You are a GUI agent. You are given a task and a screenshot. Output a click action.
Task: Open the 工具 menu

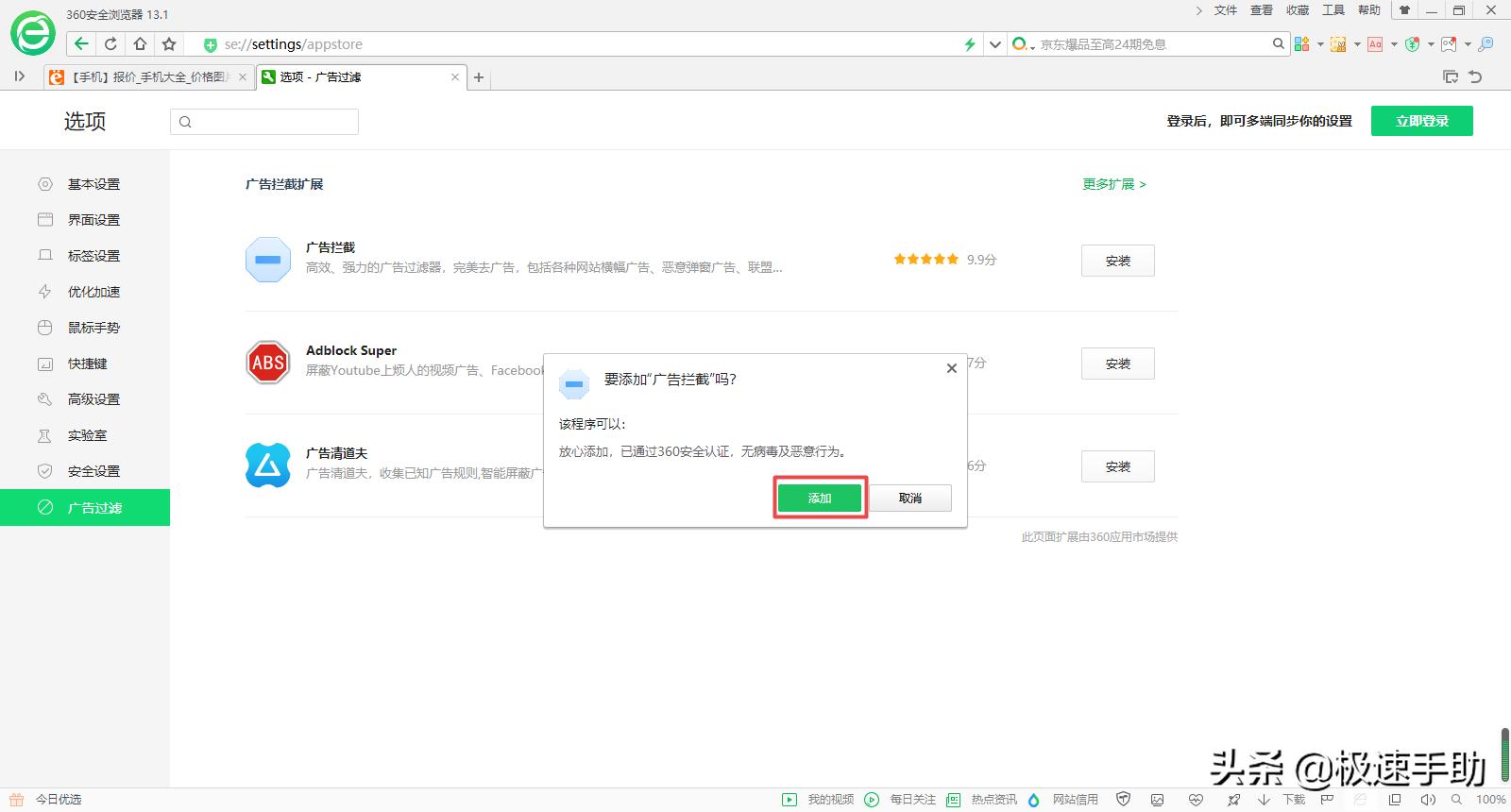point(1333,10)
